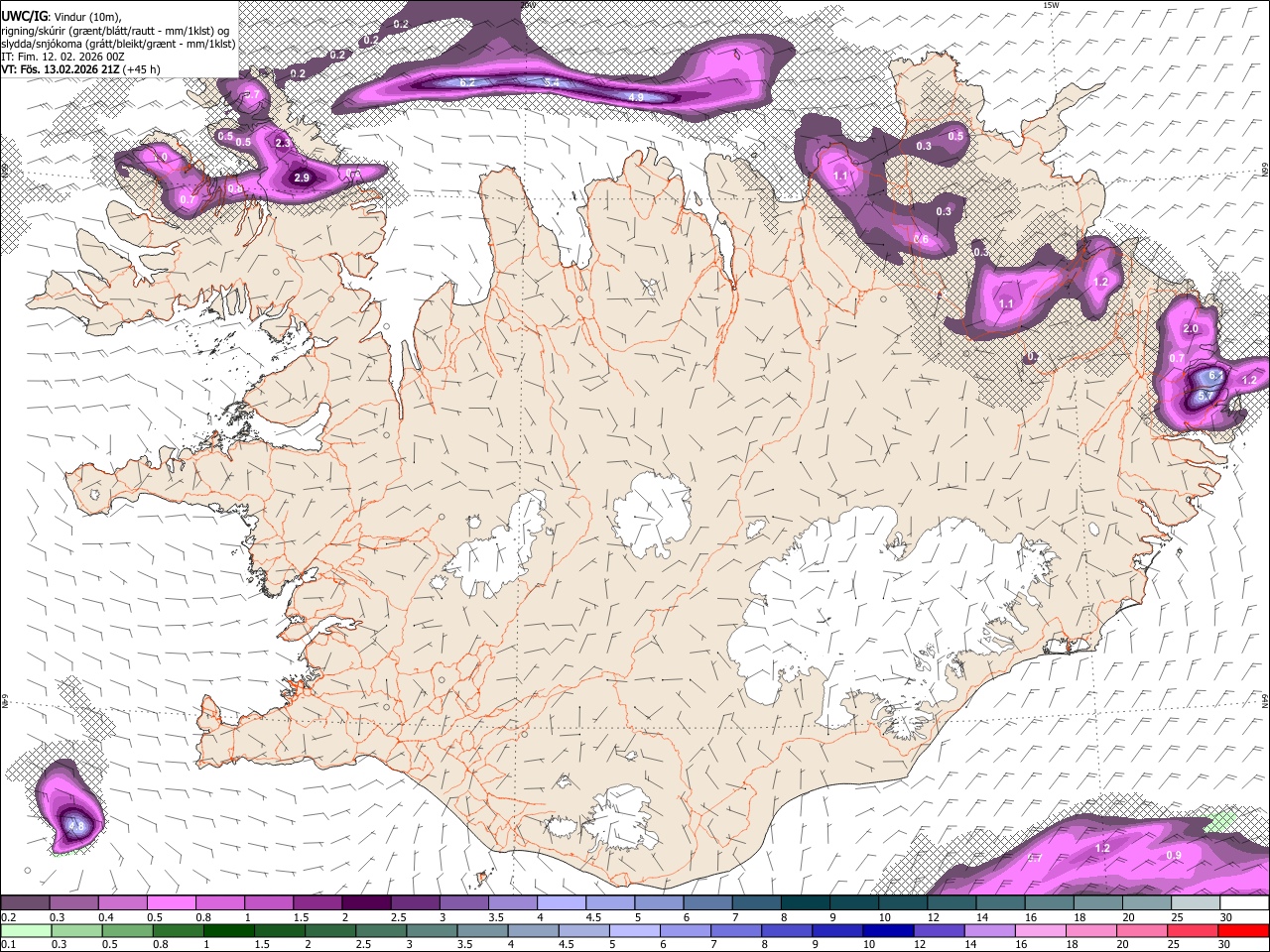Image resolution: width=1270 pixels, height=952 pixels.
Task: Pick the bottom legend swatch between 6 and 7
Action: pyautogui.click(x=686, y=930)
